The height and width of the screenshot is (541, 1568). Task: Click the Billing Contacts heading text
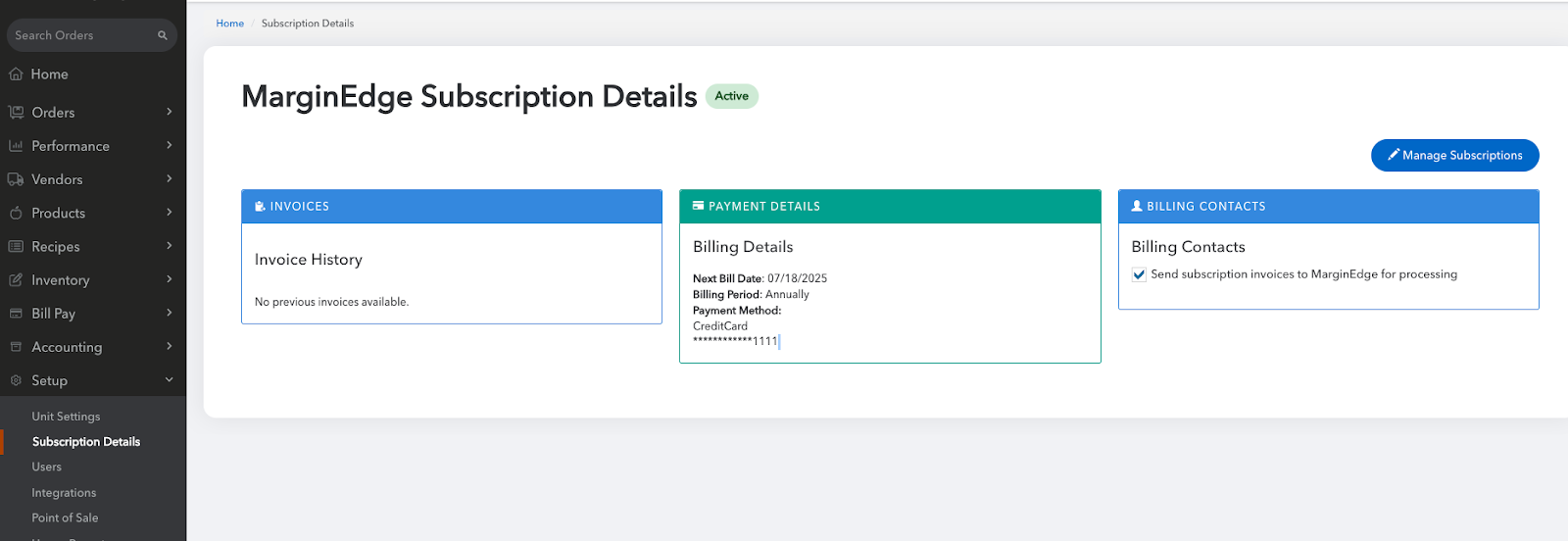[x=1188, y=247]
